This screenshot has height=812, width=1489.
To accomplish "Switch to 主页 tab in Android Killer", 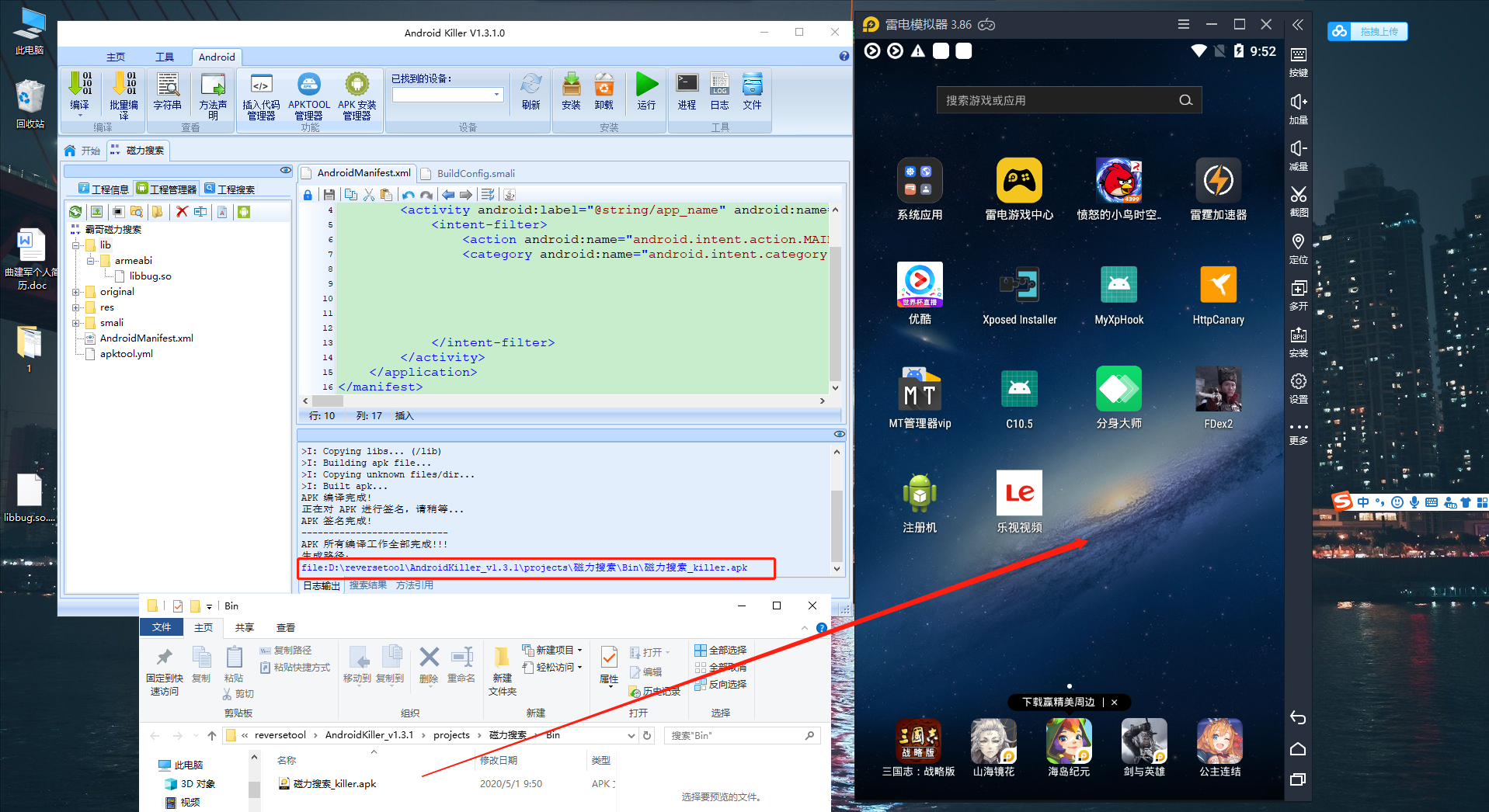I will pos(116,57).
